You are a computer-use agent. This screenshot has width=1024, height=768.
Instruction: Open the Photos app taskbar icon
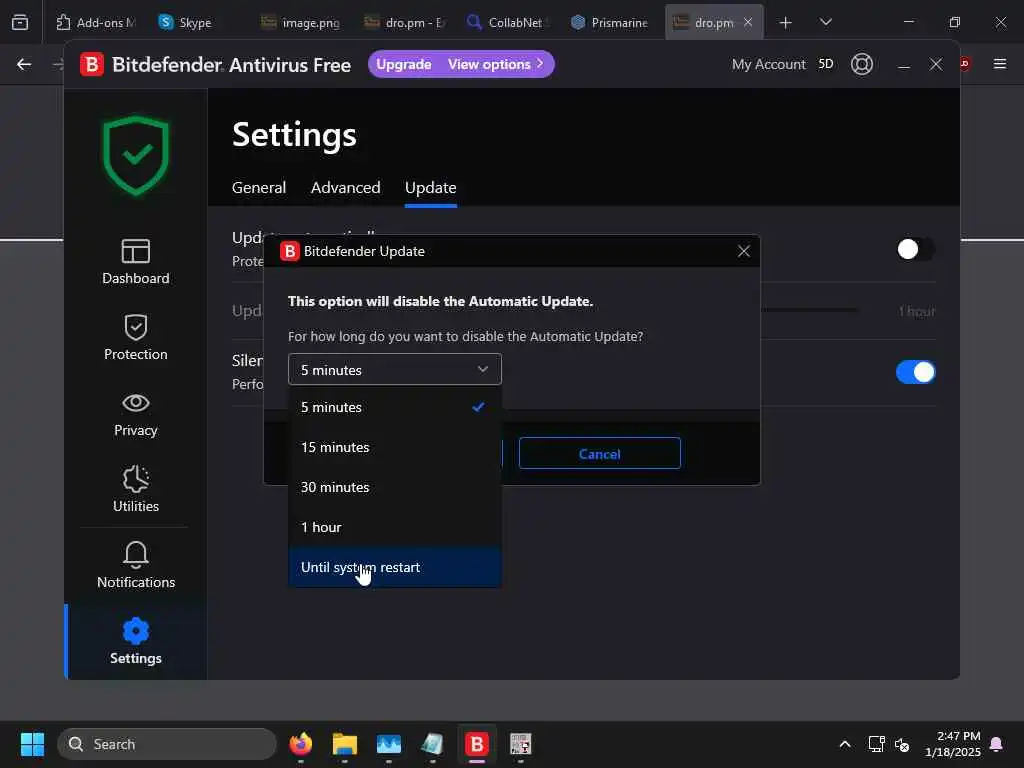coord(389,744)
